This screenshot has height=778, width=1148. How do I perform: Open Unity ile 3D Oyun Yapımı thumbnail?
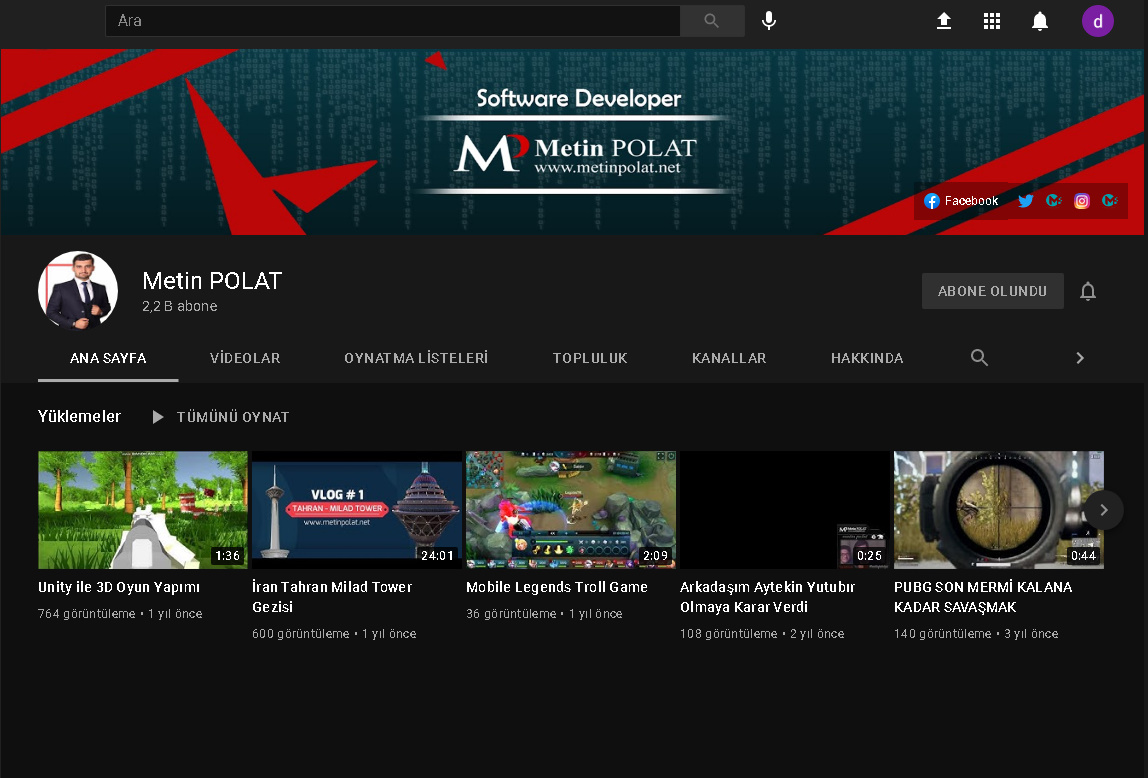click(x=142, y=510)
